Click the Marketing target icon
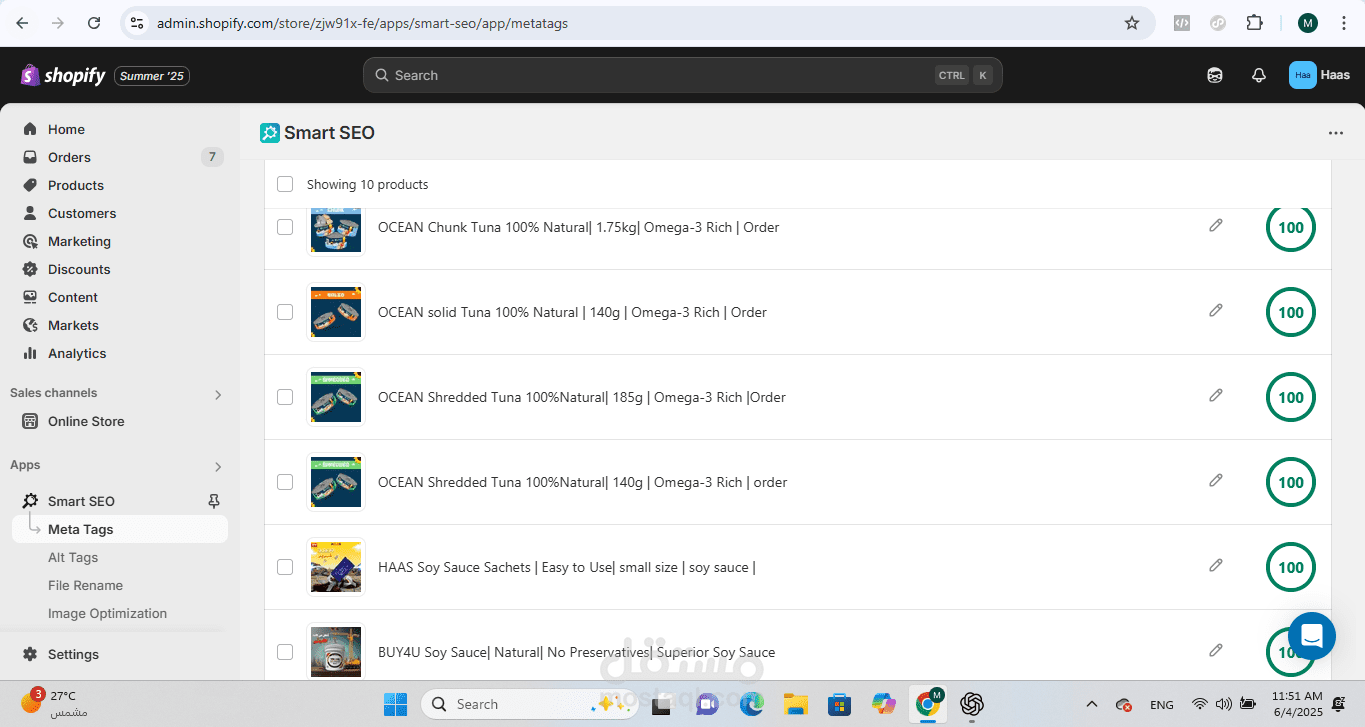1365x727 pixels. 30,241
